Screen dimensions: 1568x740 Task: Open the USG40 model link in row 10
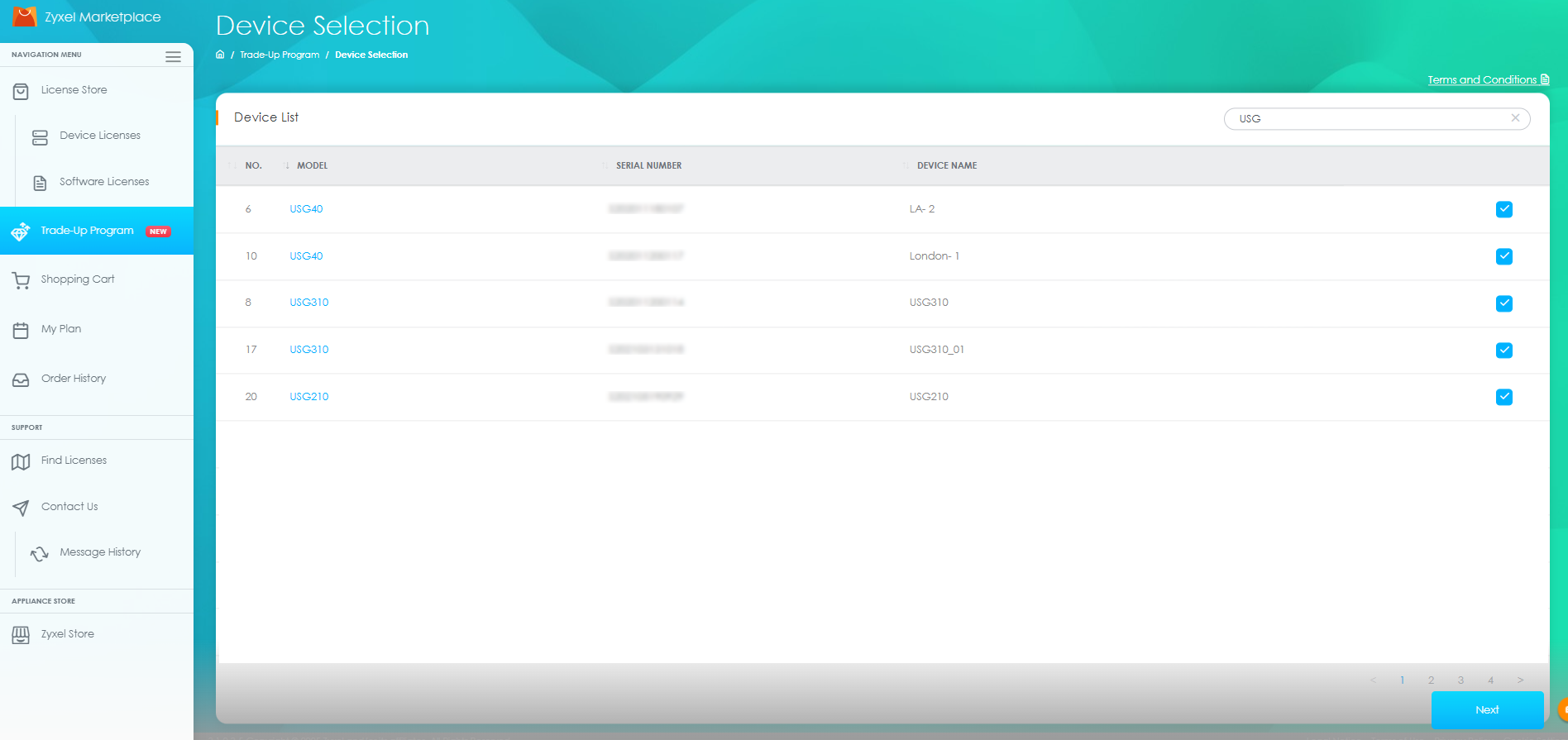[306, 256]
